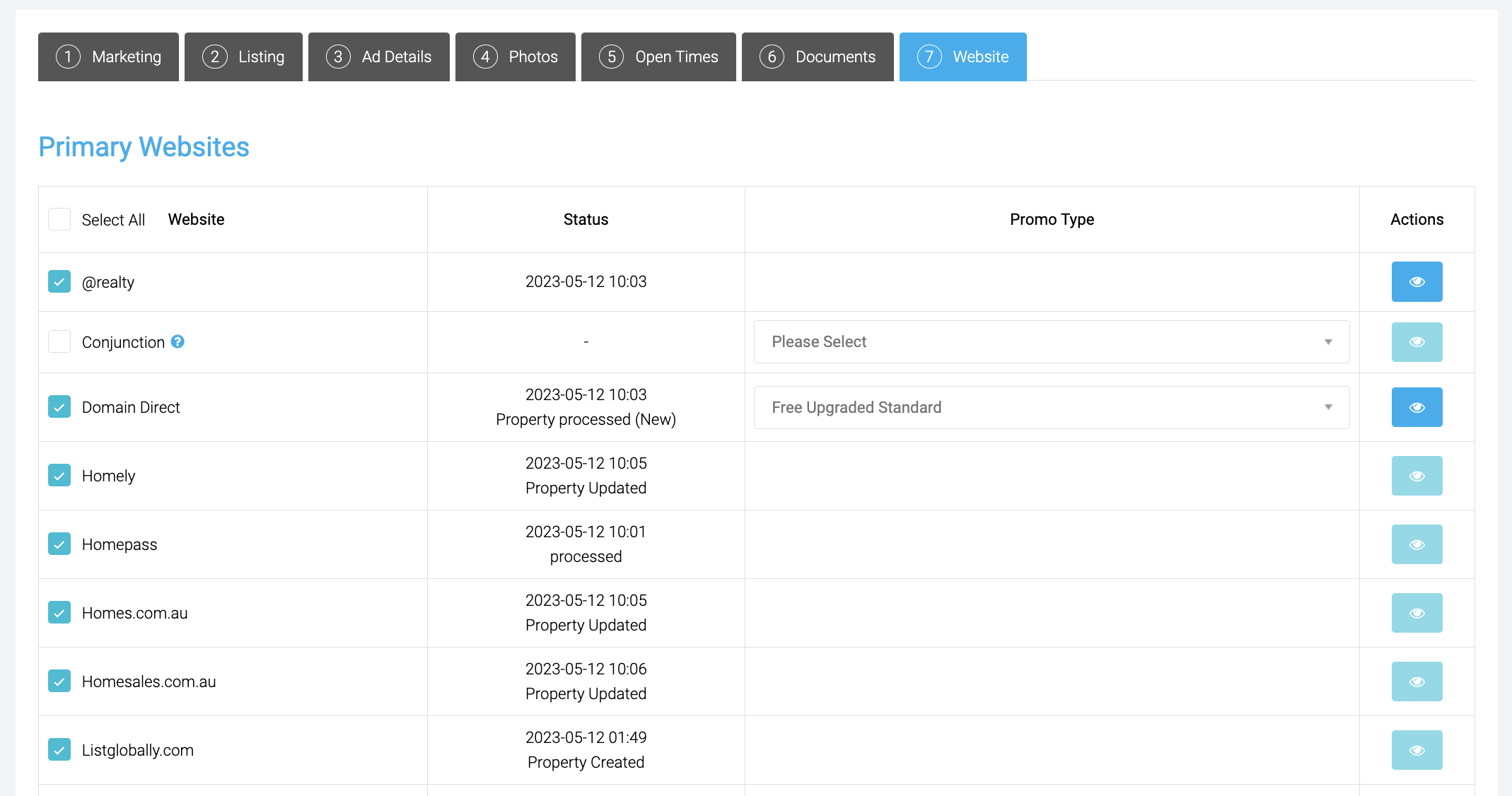Click the eye icon for @realty row
This screenshot has width=1512, height=796.
click(x=1417, y=281)
